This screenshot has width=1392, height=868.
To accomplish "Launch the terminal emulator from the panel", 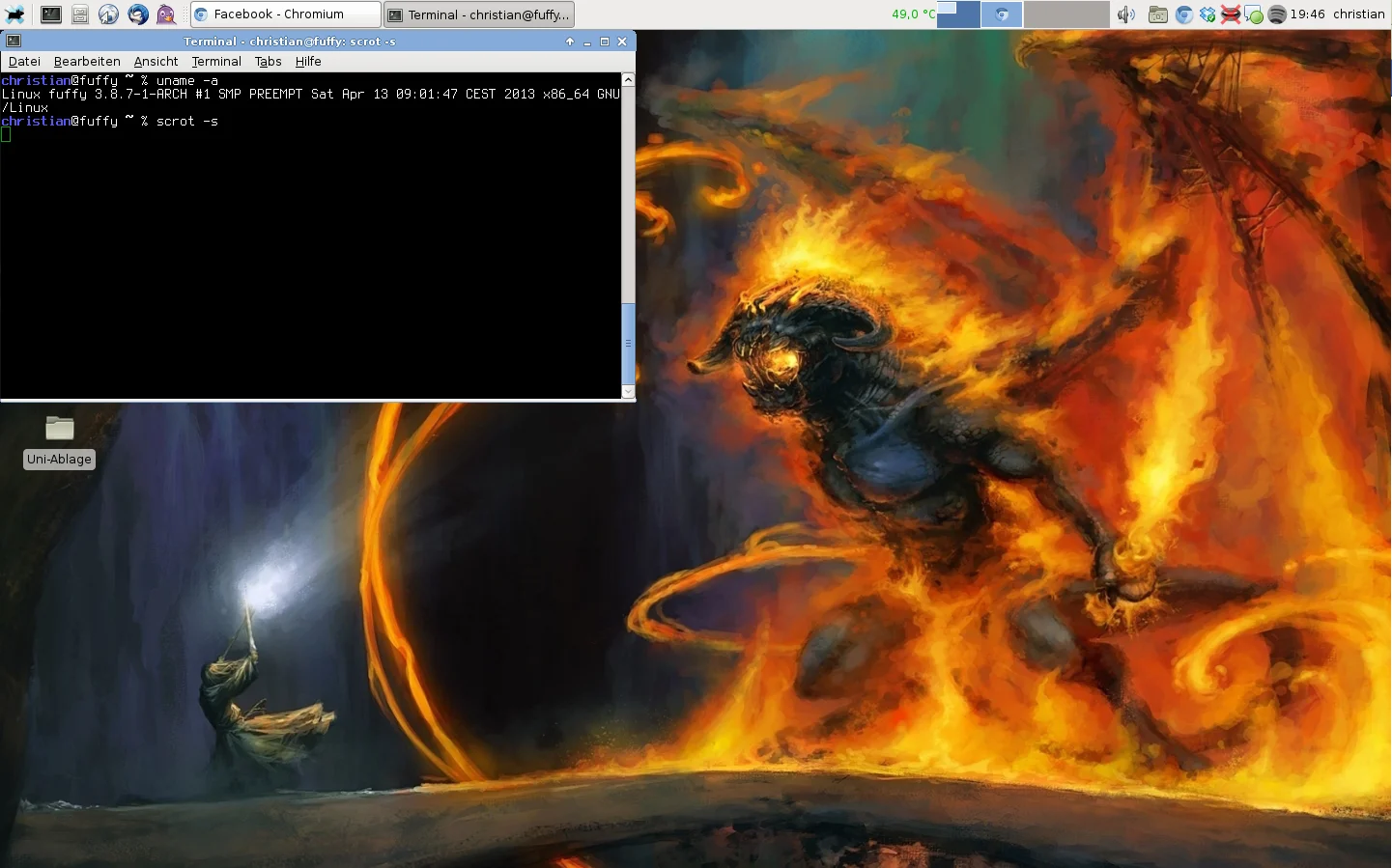I will pos(51,14).
